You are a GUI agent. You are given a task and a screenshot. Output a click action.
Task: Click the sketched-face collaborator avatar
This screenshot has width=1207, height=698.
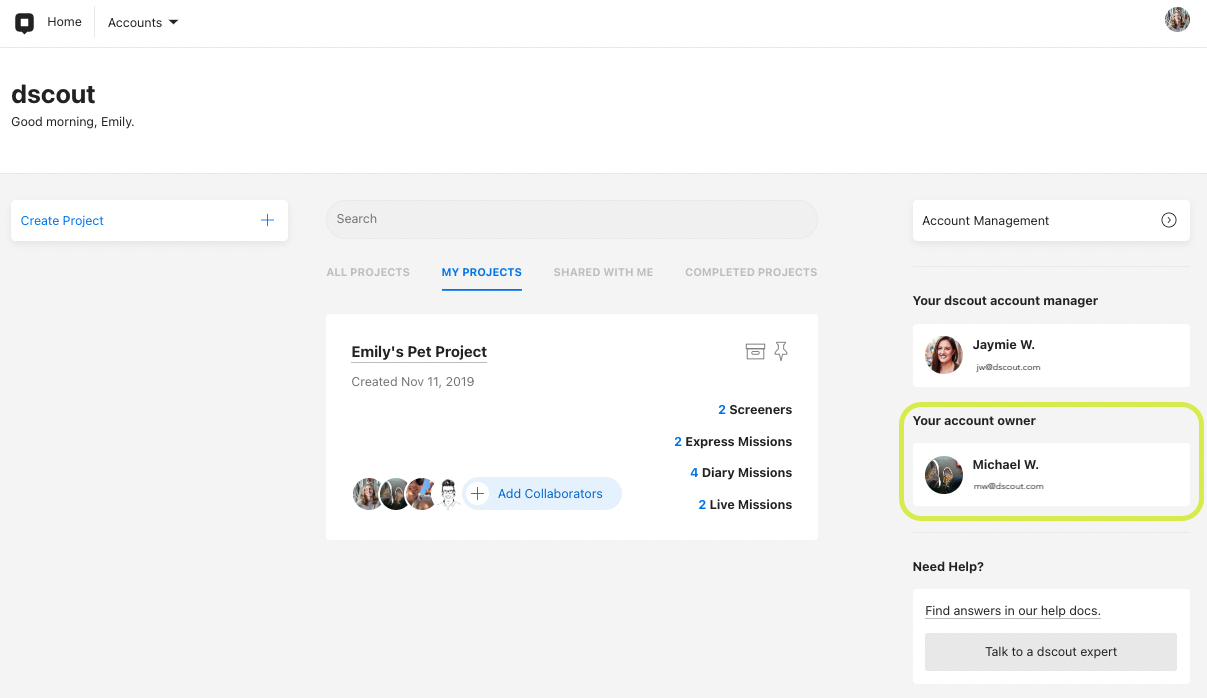[448, 493]
